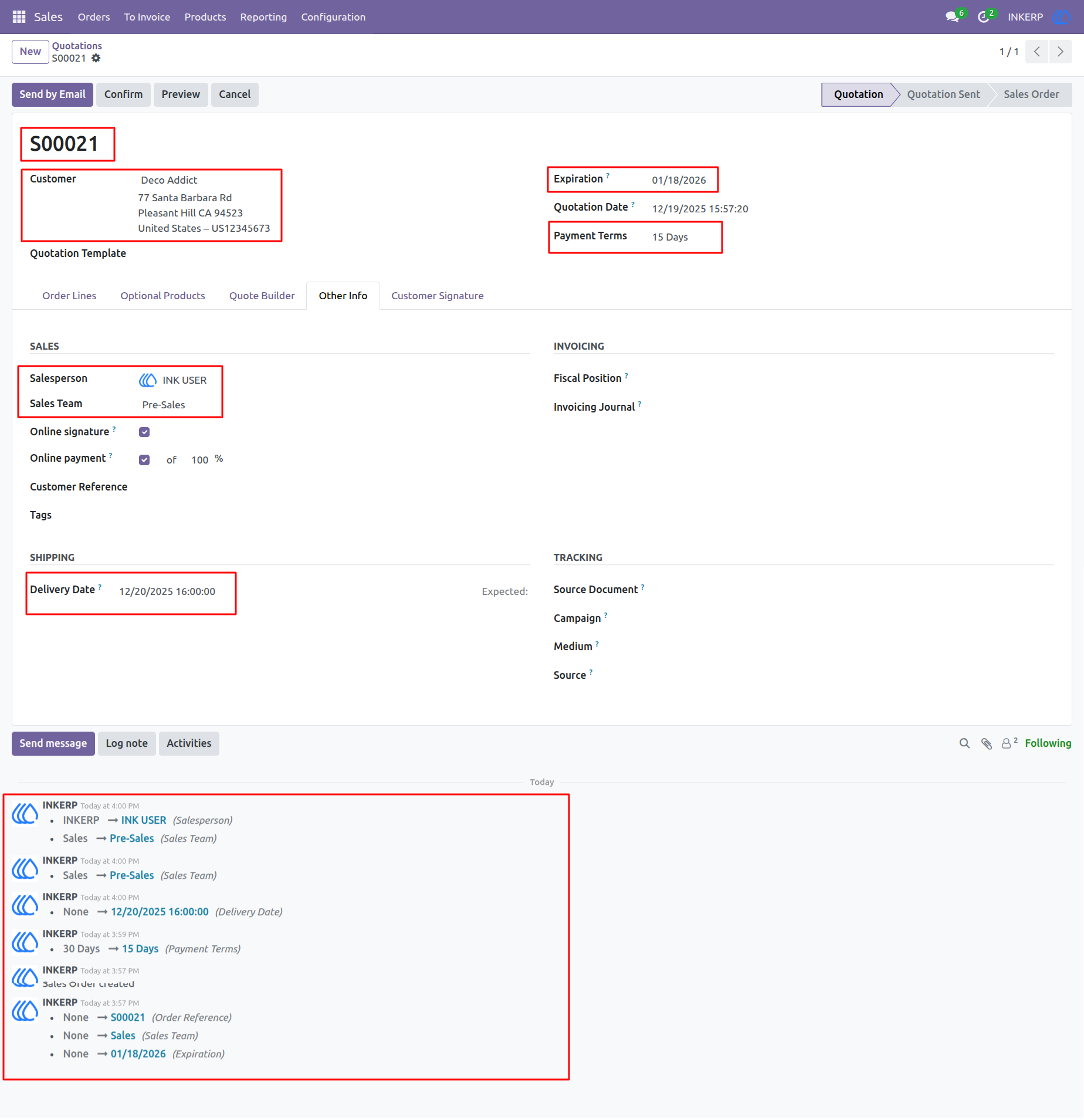Open the Reporting menu
Image resolution: width=1084 pixels, height=1120 pixels.
point(263,17)
